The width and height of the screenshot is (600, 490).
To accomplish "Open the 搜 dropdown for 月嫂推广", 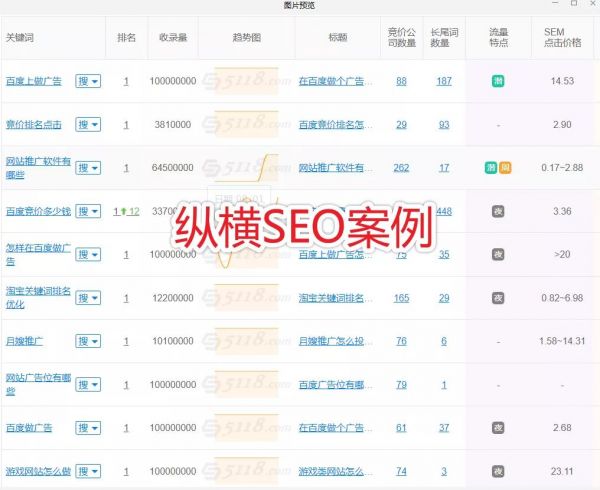I will (89, 341).
